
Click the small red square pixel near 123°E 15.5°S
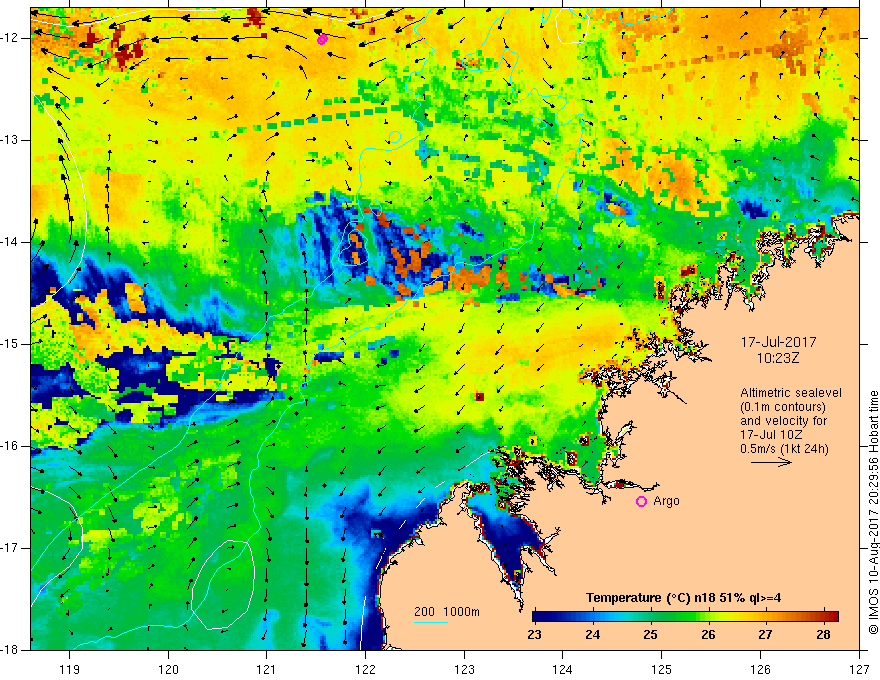(480, 397)
